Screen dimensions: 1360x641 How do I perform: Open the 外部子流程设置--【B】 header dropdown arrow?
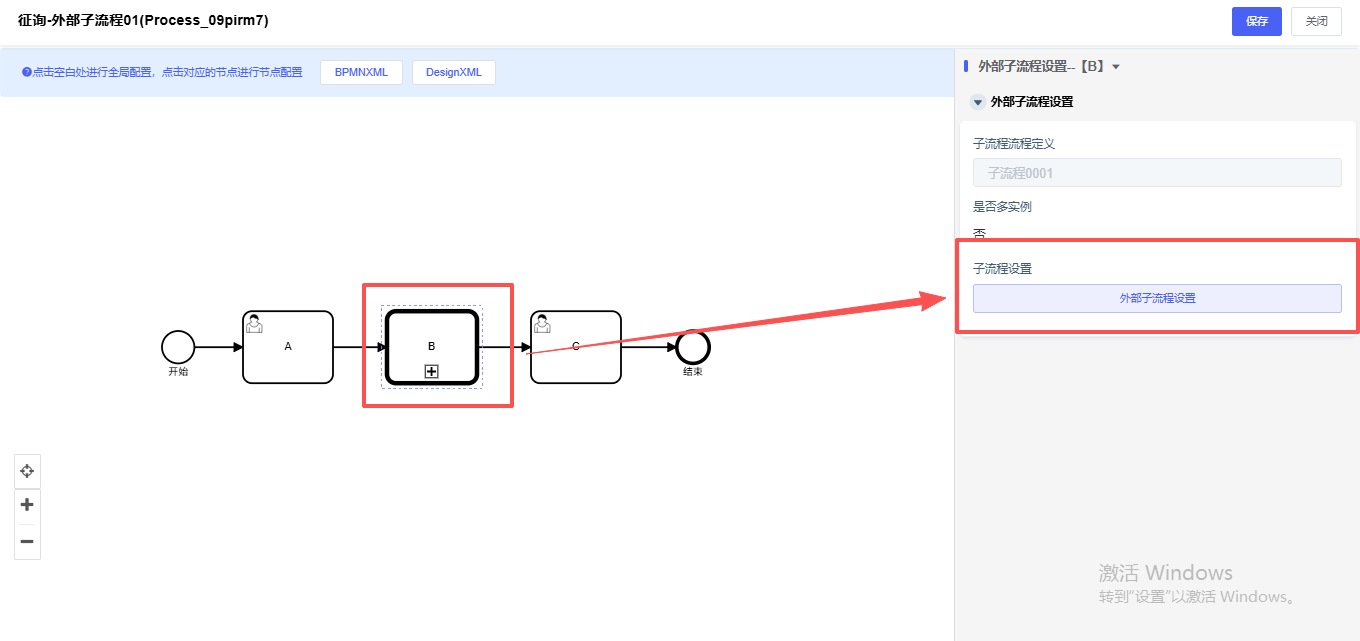[x=1116, y=67]
